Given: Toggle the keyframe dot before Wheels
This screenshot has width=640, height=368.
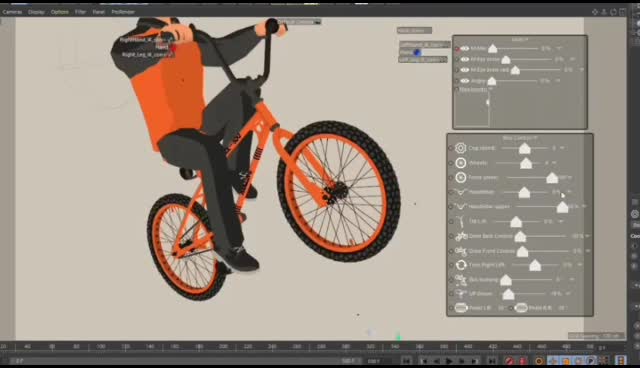Looking at the screenshot, I should point(451,163).
